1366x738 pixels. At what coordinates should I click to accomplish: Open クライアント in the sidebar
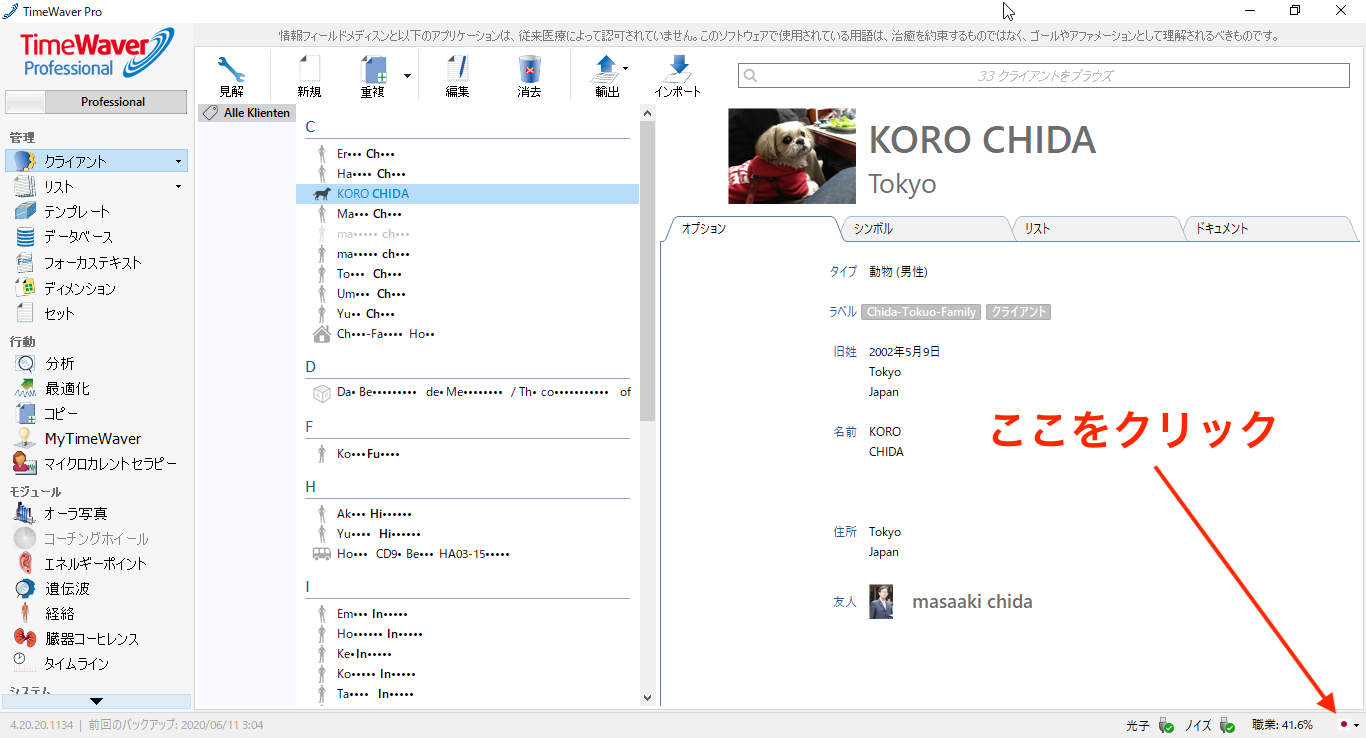96,161
